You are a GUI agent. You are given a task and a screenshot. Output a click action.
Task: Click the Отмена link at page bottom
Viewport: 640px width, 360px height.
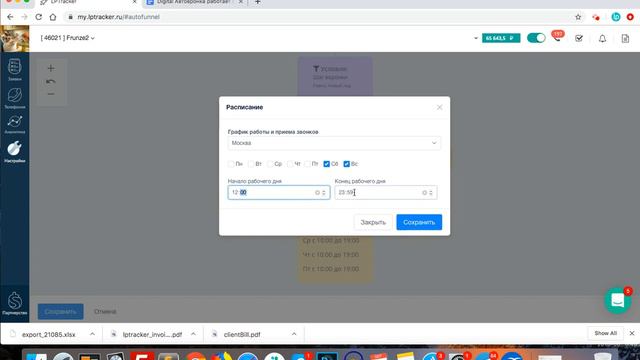[x=105, y=311]
